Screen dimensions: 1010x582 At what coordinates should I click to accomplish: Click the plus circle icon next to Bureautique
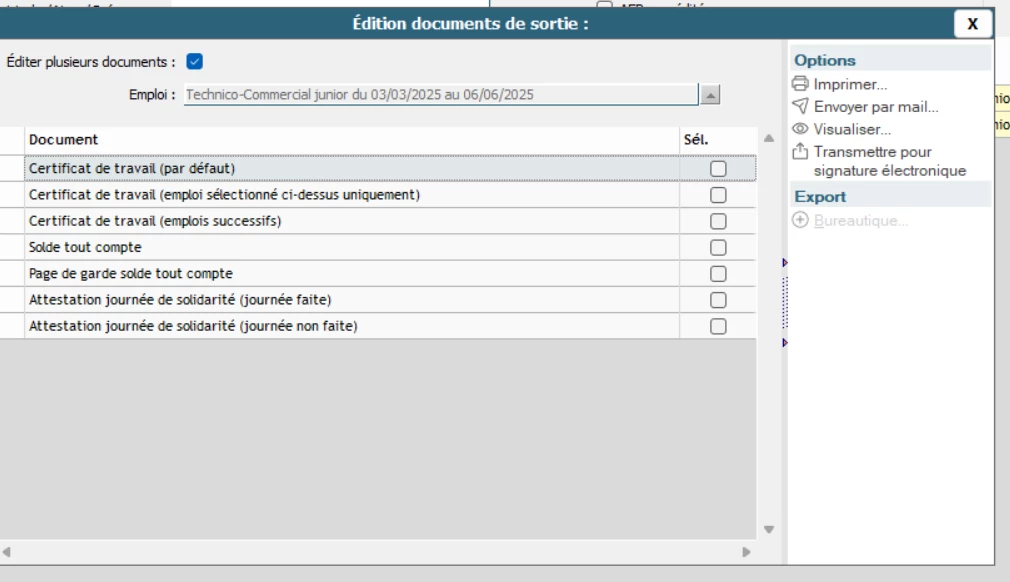click(x=800, y=220)
